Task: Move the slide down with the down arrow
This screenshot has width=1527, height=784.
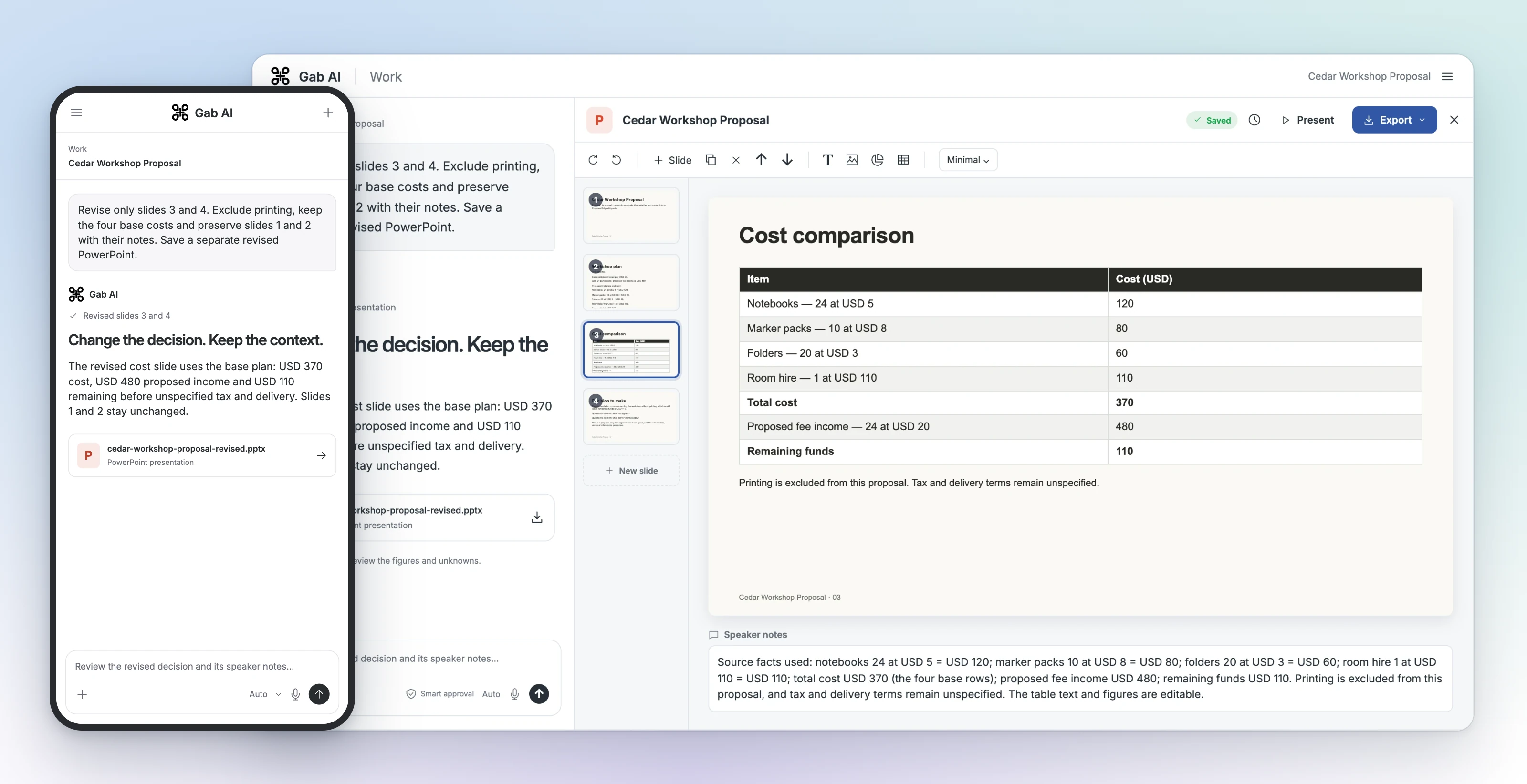Action: coord(787,160)
